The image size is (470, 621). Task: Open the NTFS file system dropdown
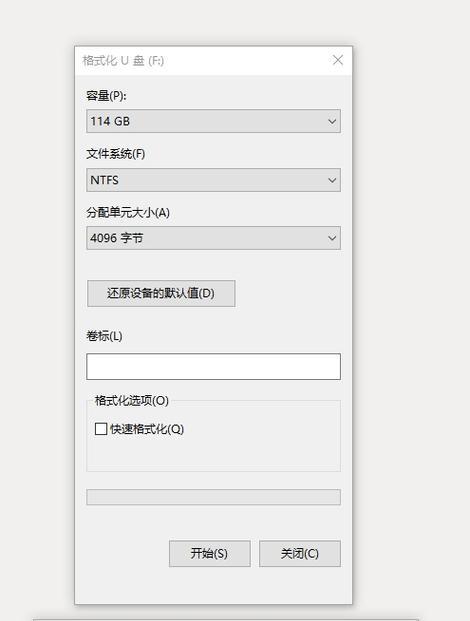(x=213, y=180)
